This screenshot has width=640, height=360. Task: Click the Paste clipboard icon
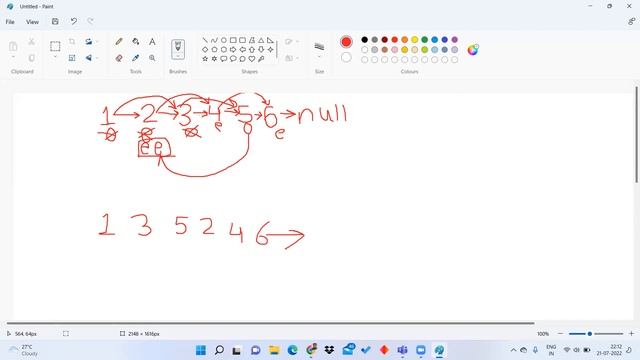click(13, 46)
